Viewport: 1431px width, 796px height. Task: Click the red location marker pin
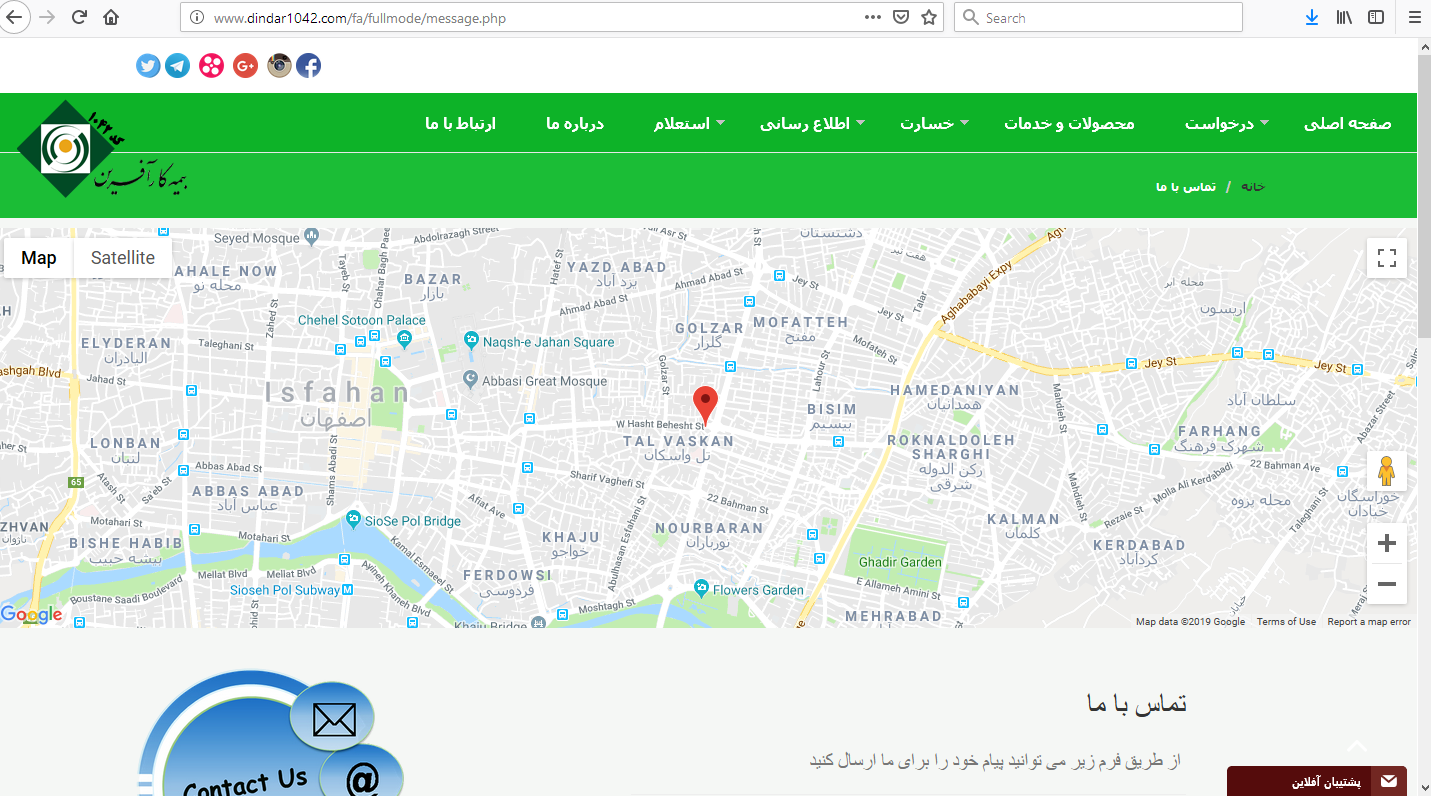click(706, 404)
